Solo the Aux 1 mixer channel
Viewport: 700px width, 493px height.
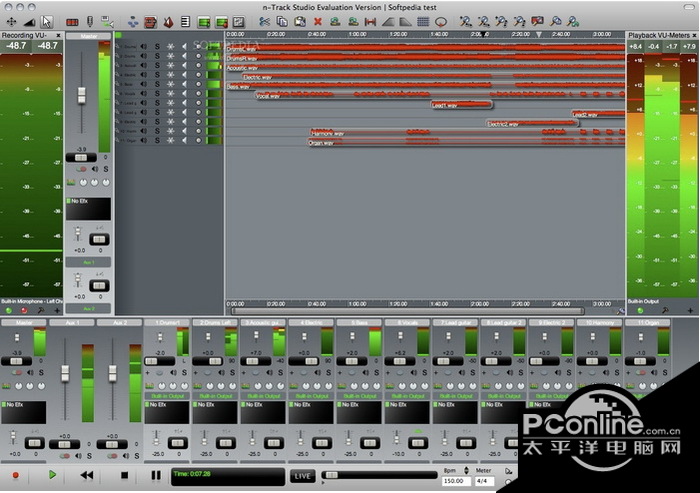89,456
